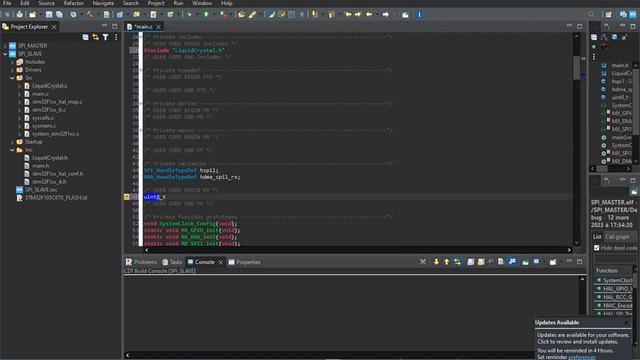Viewport: 640px width, 360px height.
Task: Select LiquidCrystal.h under Inc folder
Action: point(50,158)
